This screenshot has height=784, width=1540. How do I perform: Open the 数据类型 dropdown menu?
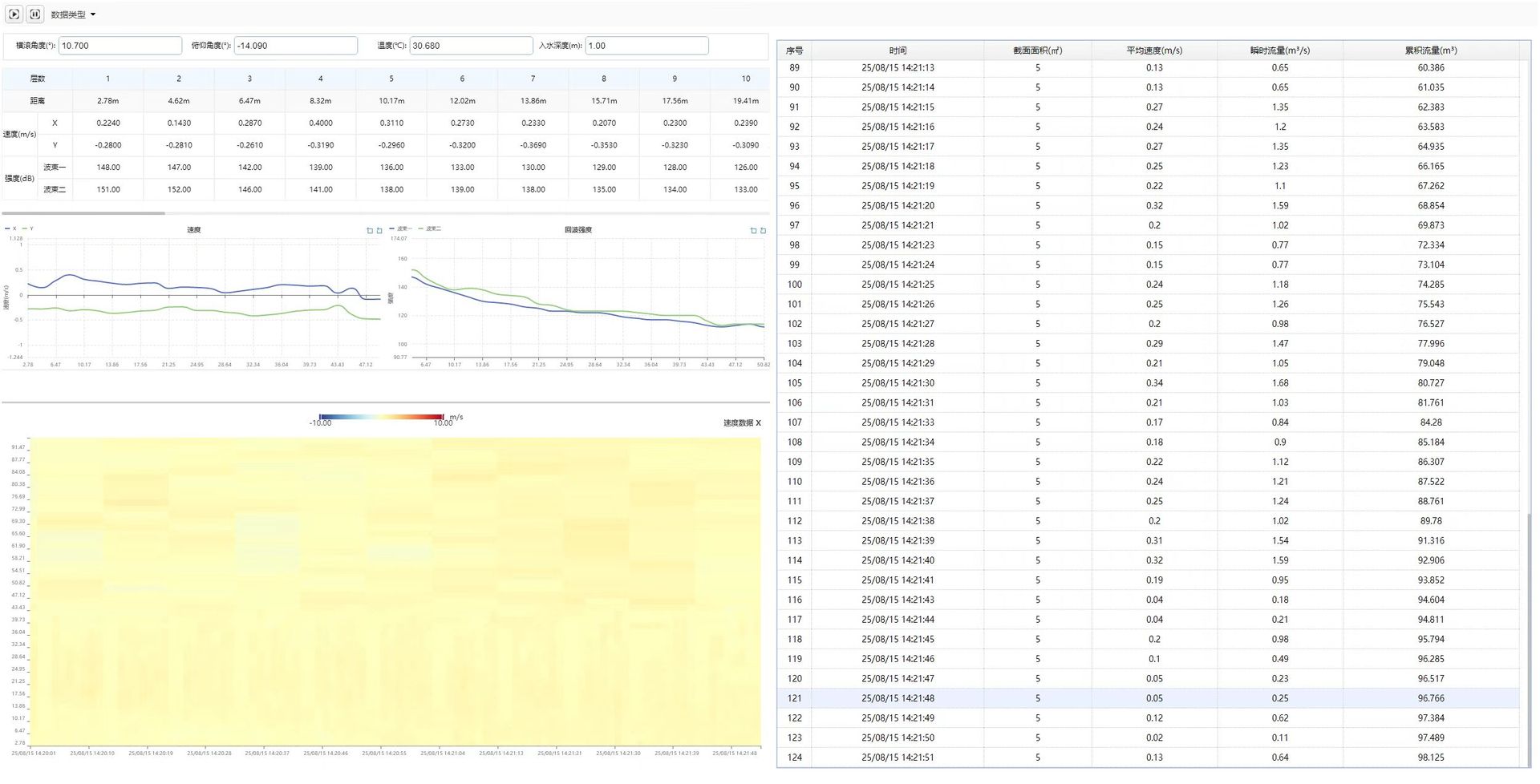coord(73,14)
